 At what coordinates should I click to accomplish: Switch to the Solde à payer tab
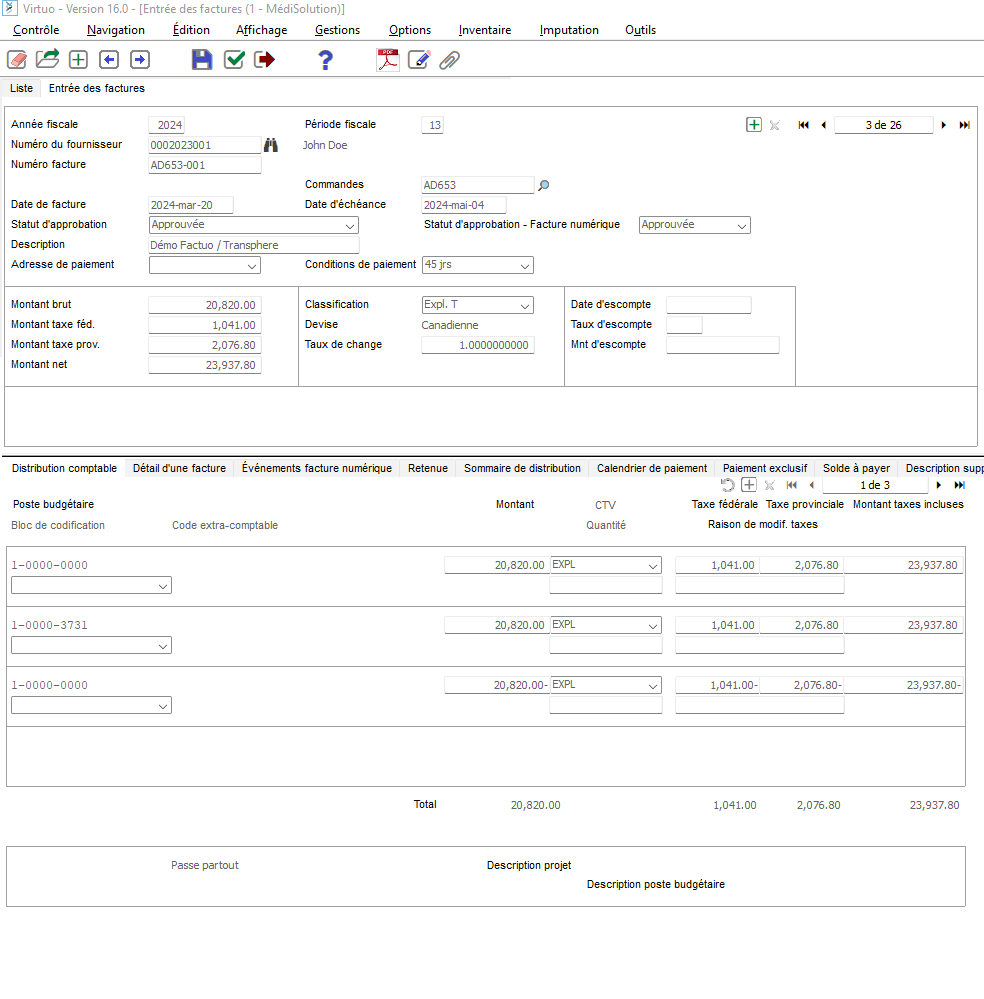857,468
